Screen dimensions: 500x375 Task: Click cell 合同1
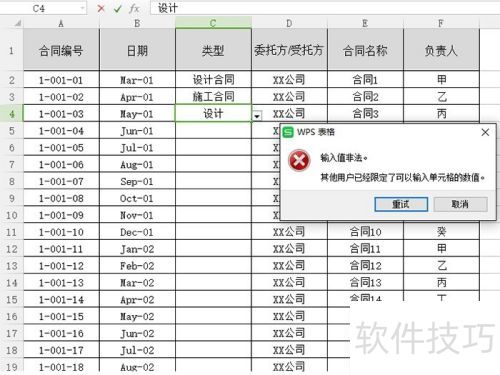coord(365,80)
